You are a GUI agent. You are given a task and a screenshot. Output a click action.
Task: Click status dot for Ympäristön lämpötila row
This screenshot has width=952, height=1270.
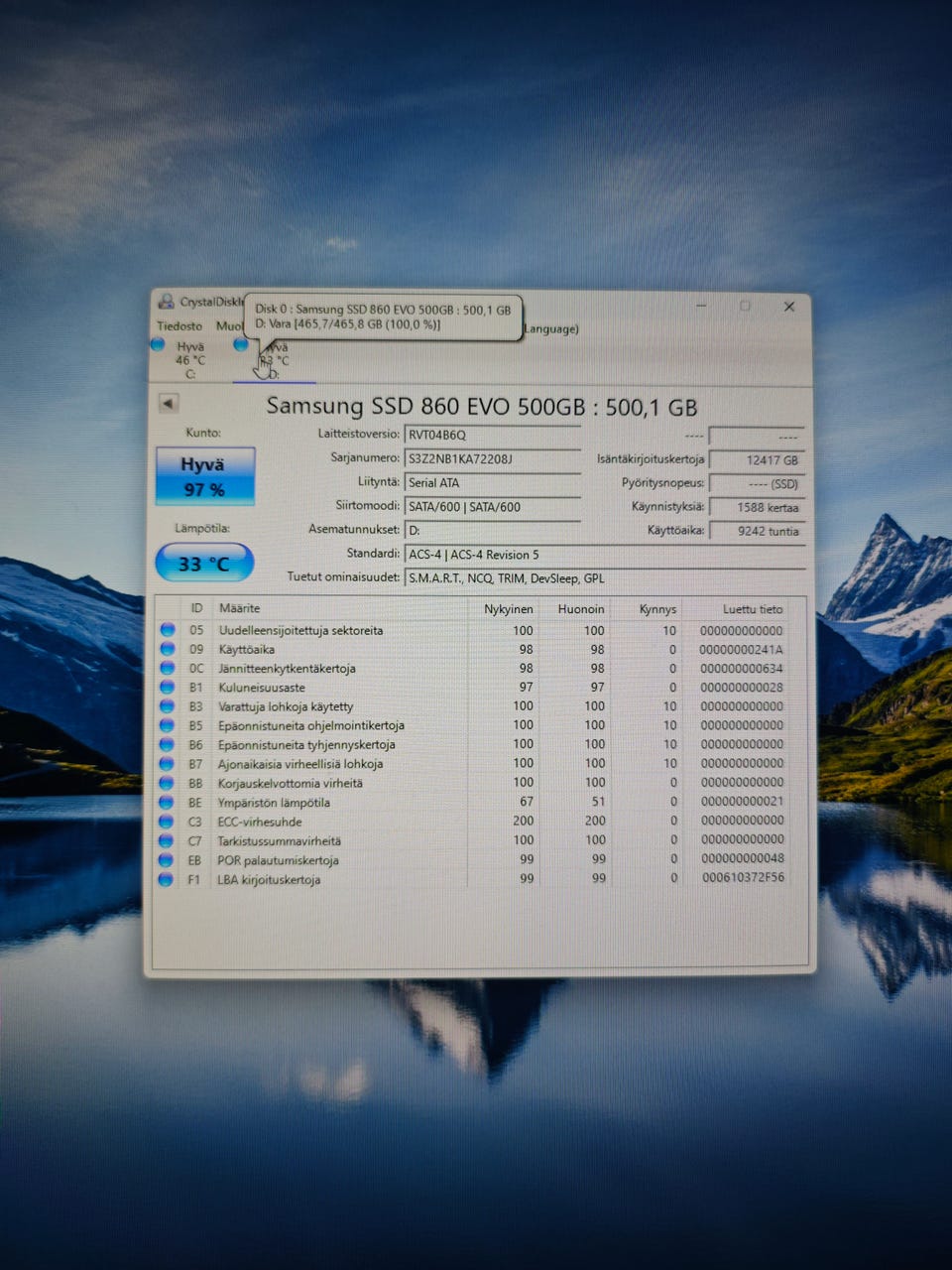pyautogui.click(x=168, y=803)
